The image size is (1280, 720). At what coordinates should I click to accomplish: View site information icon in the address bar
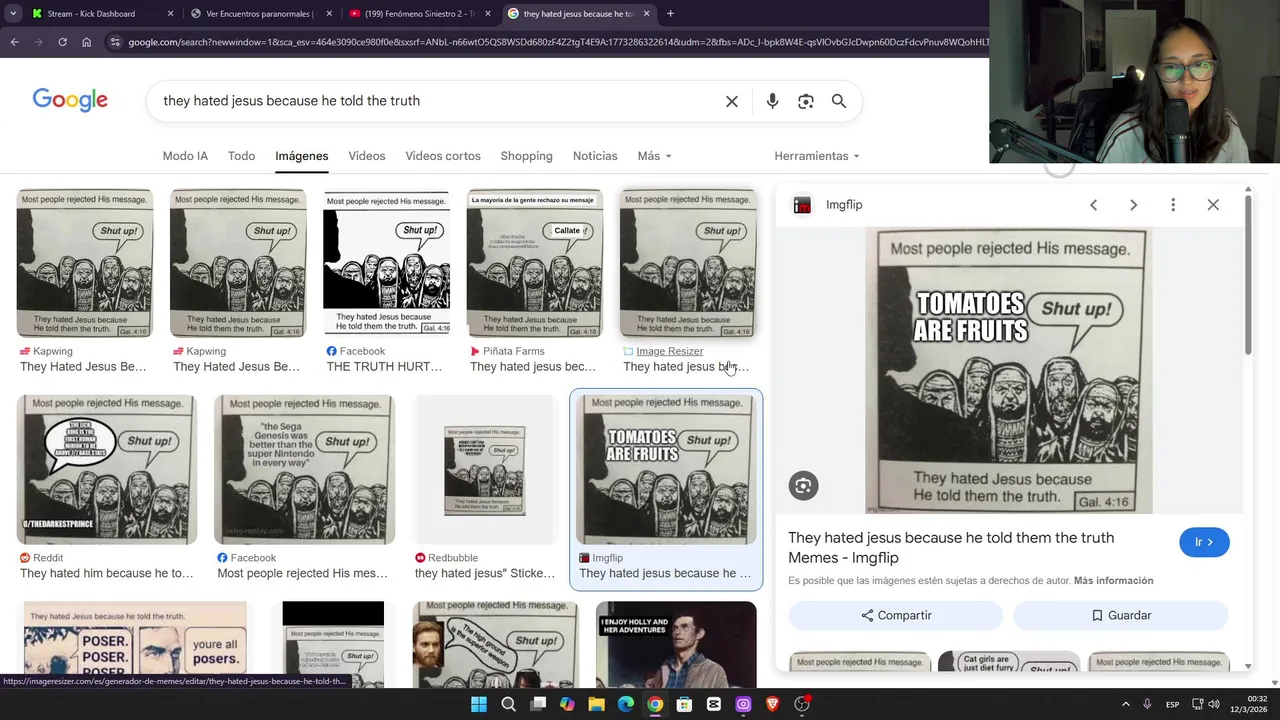click(115, 42)
